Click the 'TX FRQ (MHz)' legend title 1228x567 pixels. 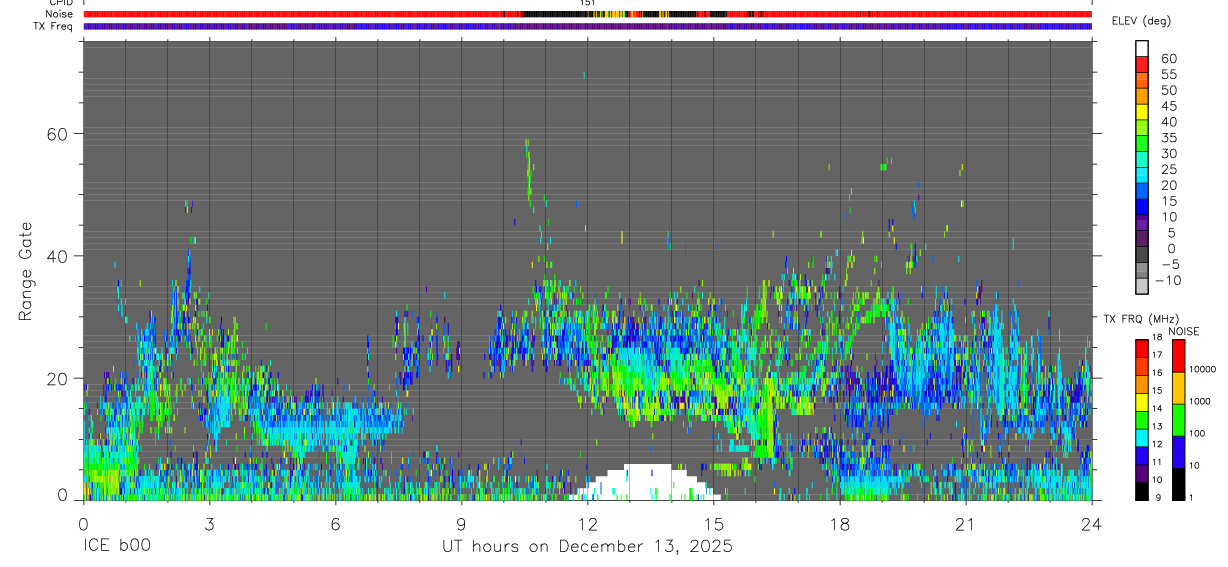pyautogui.click(x=1141, y=318)
